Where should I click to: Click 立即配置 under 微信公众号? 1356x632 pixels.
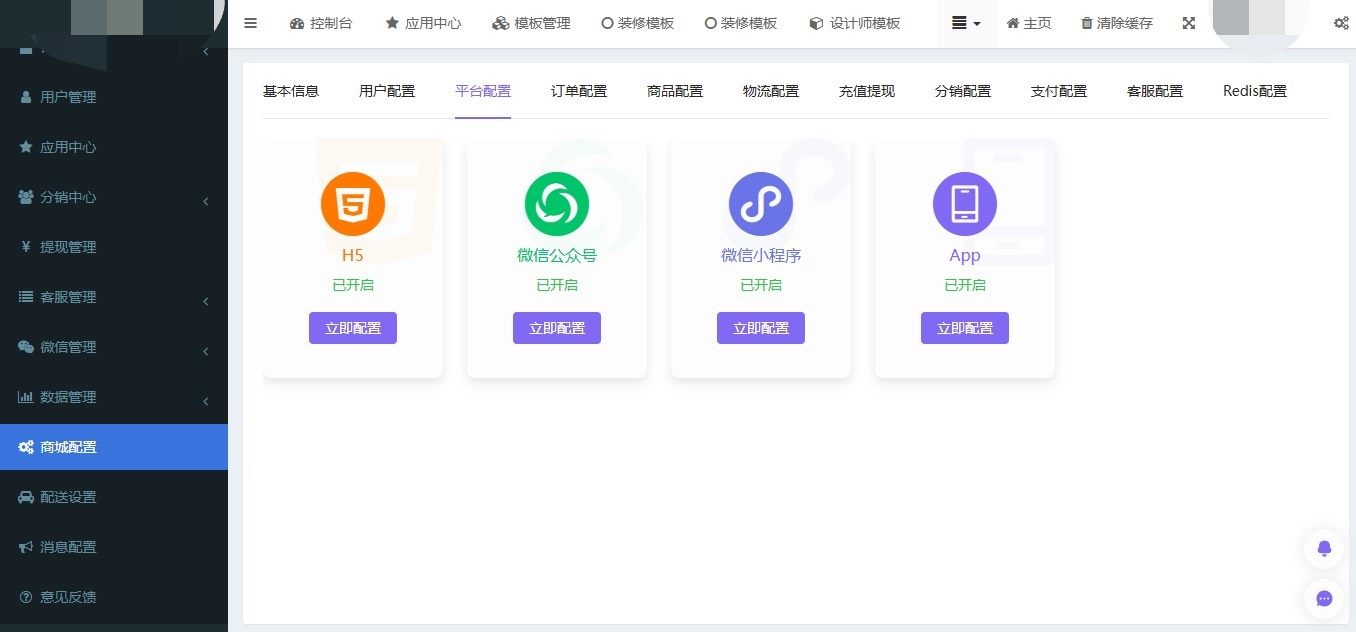pos(557,328)
